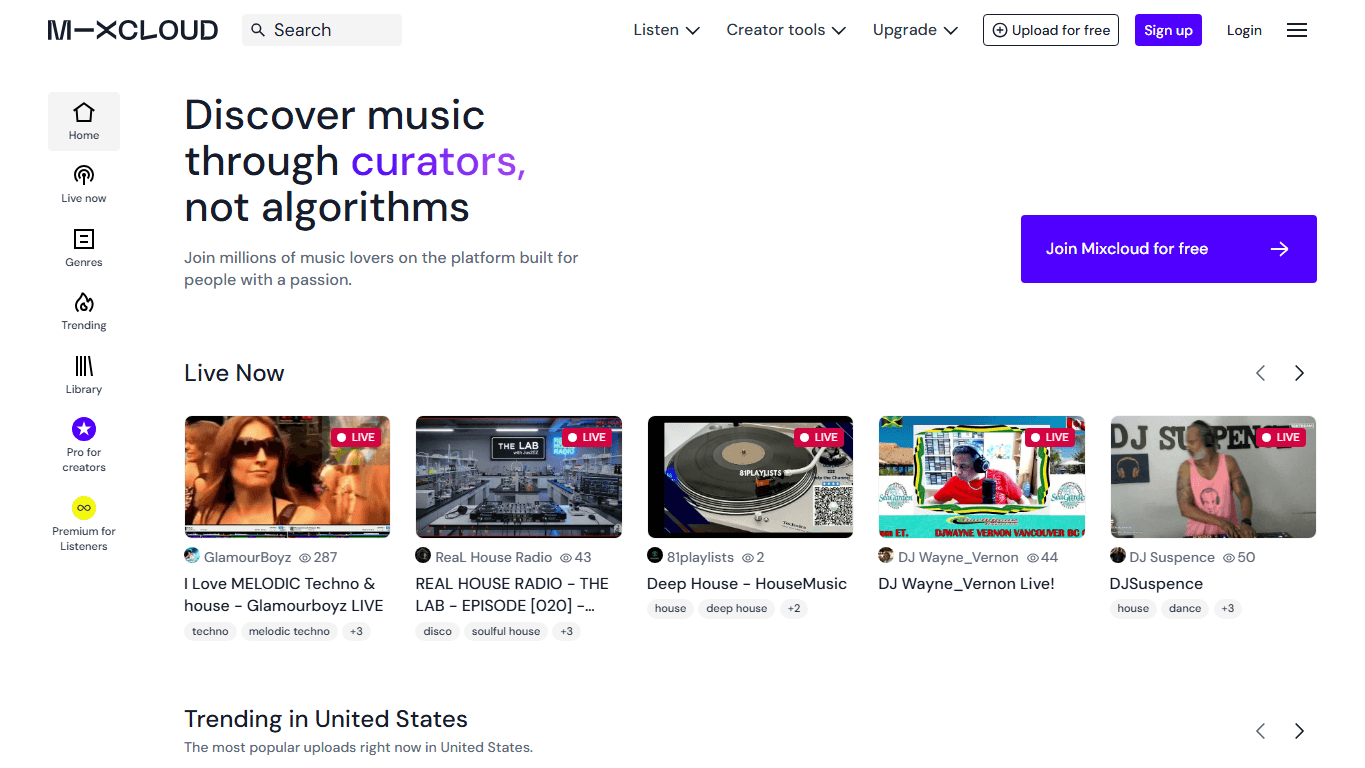This screenshot has height=768, width=1365.
Task: Open 'DJ Wayne_Vernon Live!' title
Action: click(966, 584)
